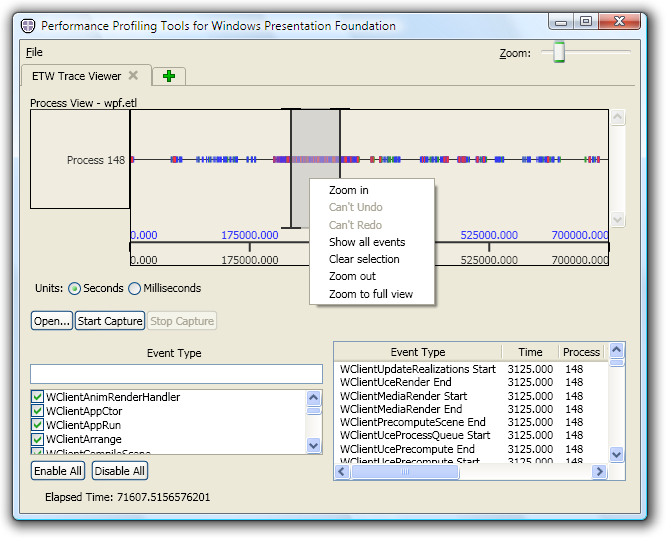The image size is (666, 538).
Task: Select the WClientUpdateRealizations Start row
Action: pos(471,369)
